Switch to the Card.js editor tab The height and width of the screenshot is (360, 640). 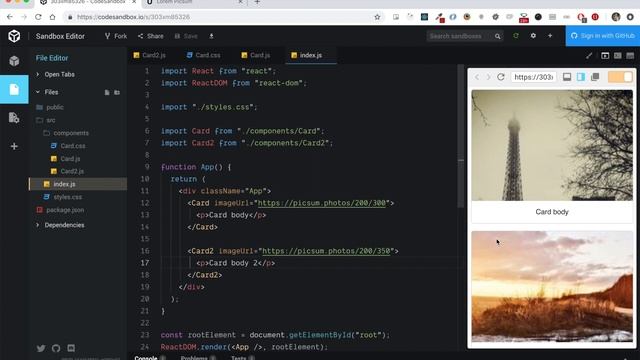[256, 55]
